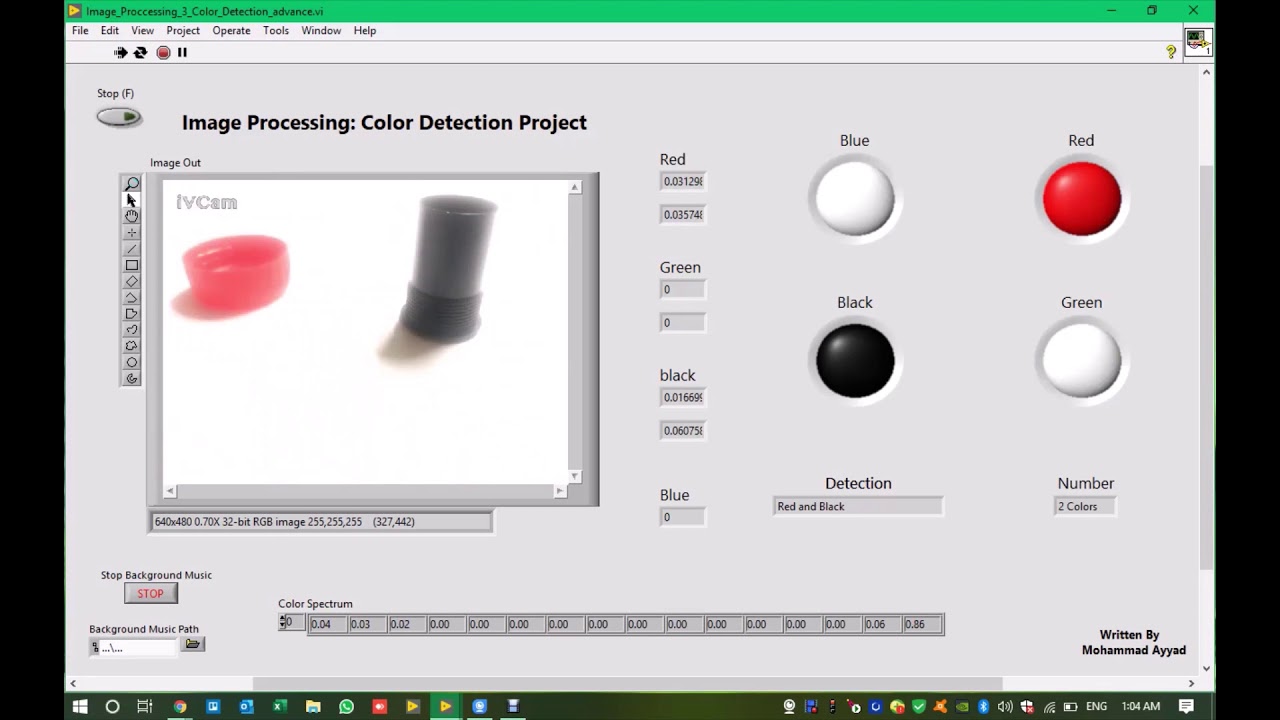Select the Freehand Line tool

click(x=131, y=330)
